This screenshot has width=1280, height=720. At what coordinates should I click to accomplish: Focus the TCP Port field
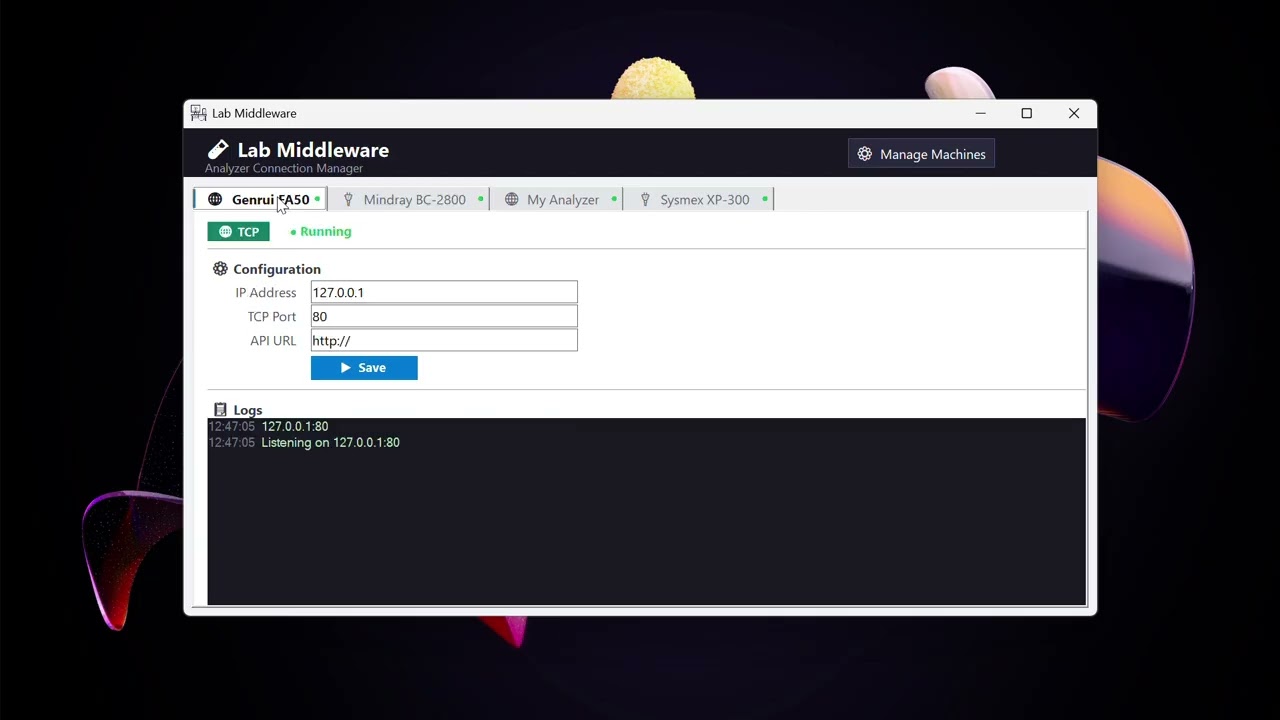444,316
